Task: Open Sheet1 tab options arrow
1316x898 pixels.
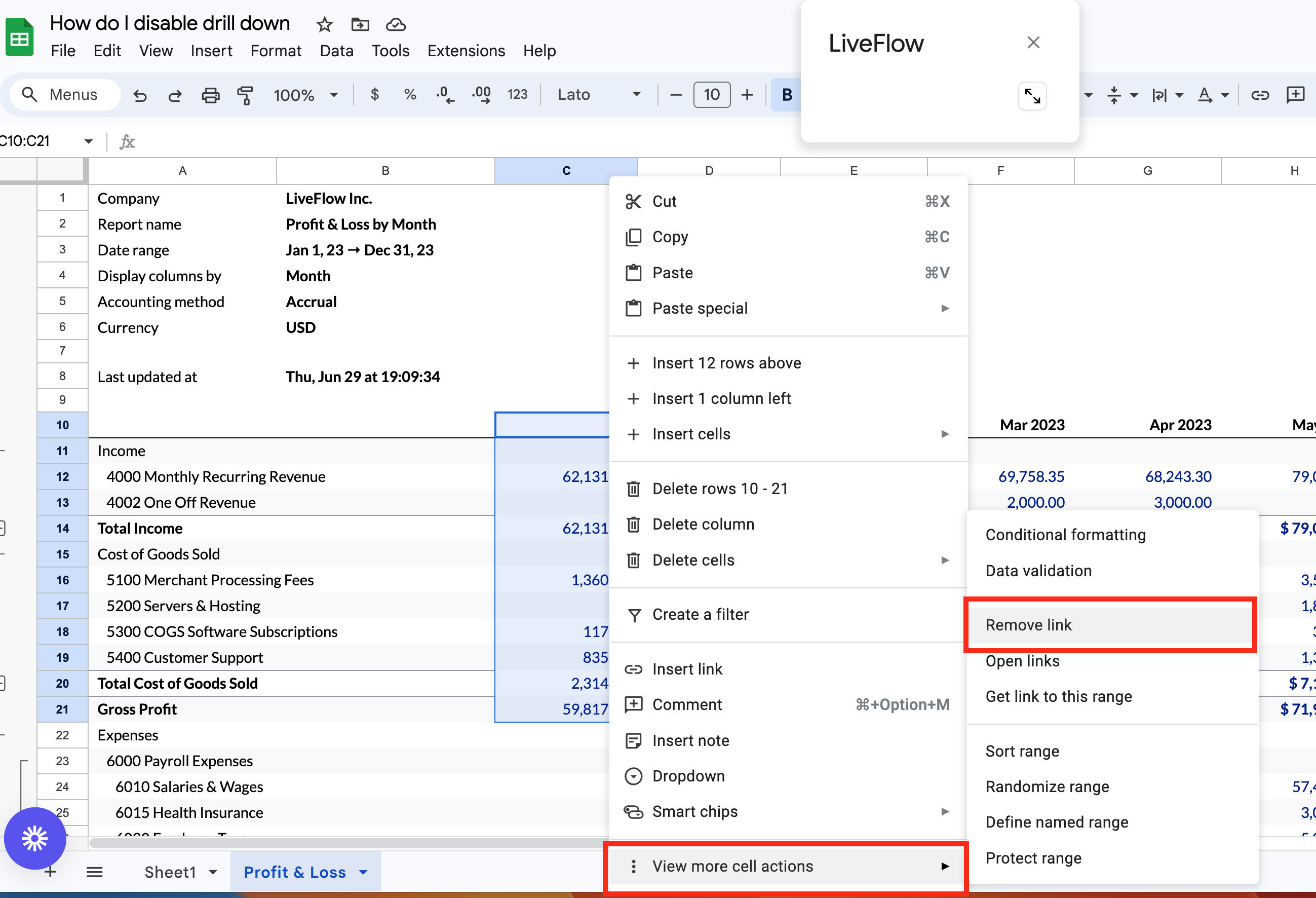Action: (213, 872)
